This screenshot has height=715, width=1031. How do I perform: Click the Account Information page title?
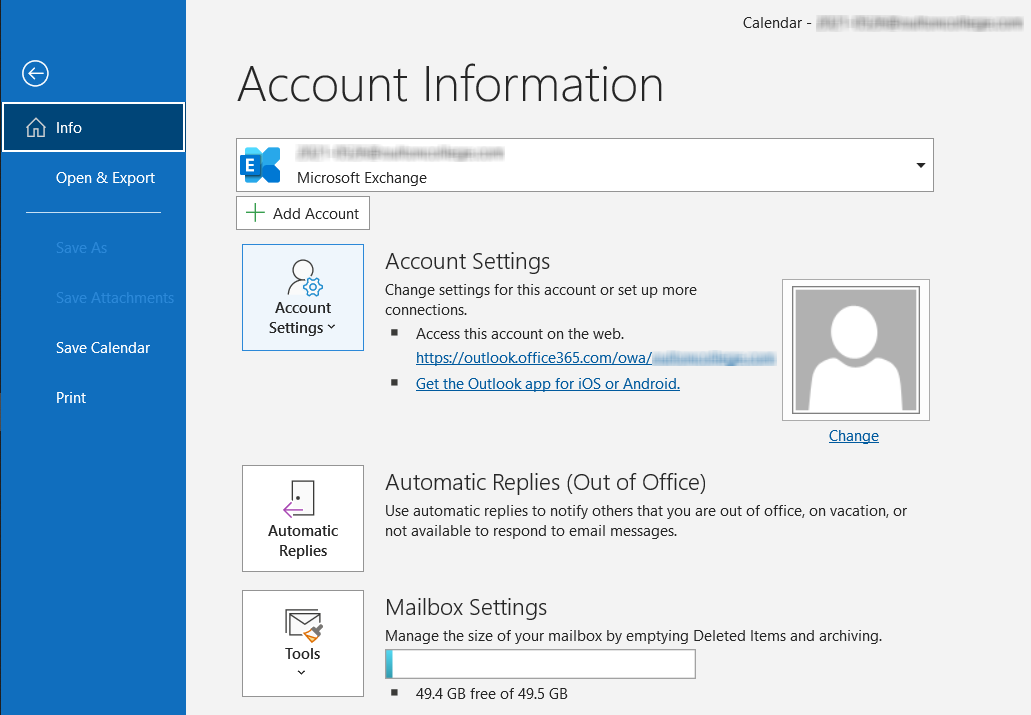tap(450, 84)
